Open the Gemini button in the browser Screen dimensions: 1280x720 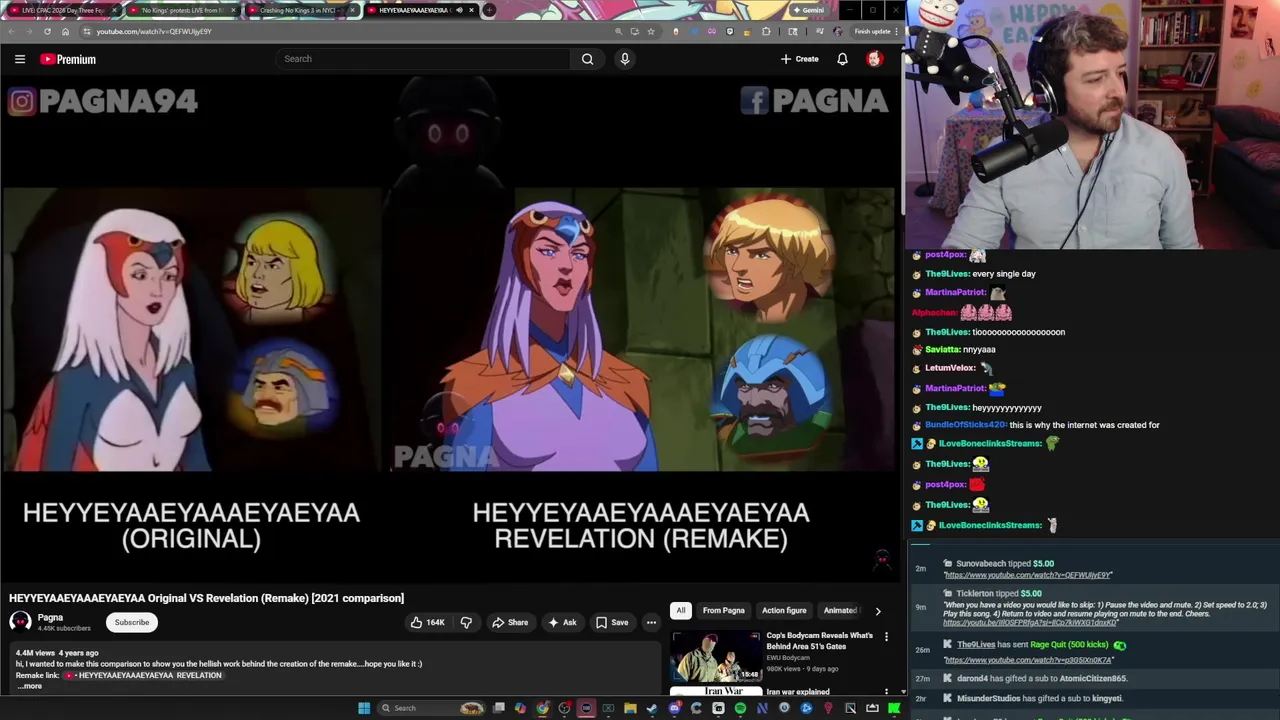(x=808, y=10)
